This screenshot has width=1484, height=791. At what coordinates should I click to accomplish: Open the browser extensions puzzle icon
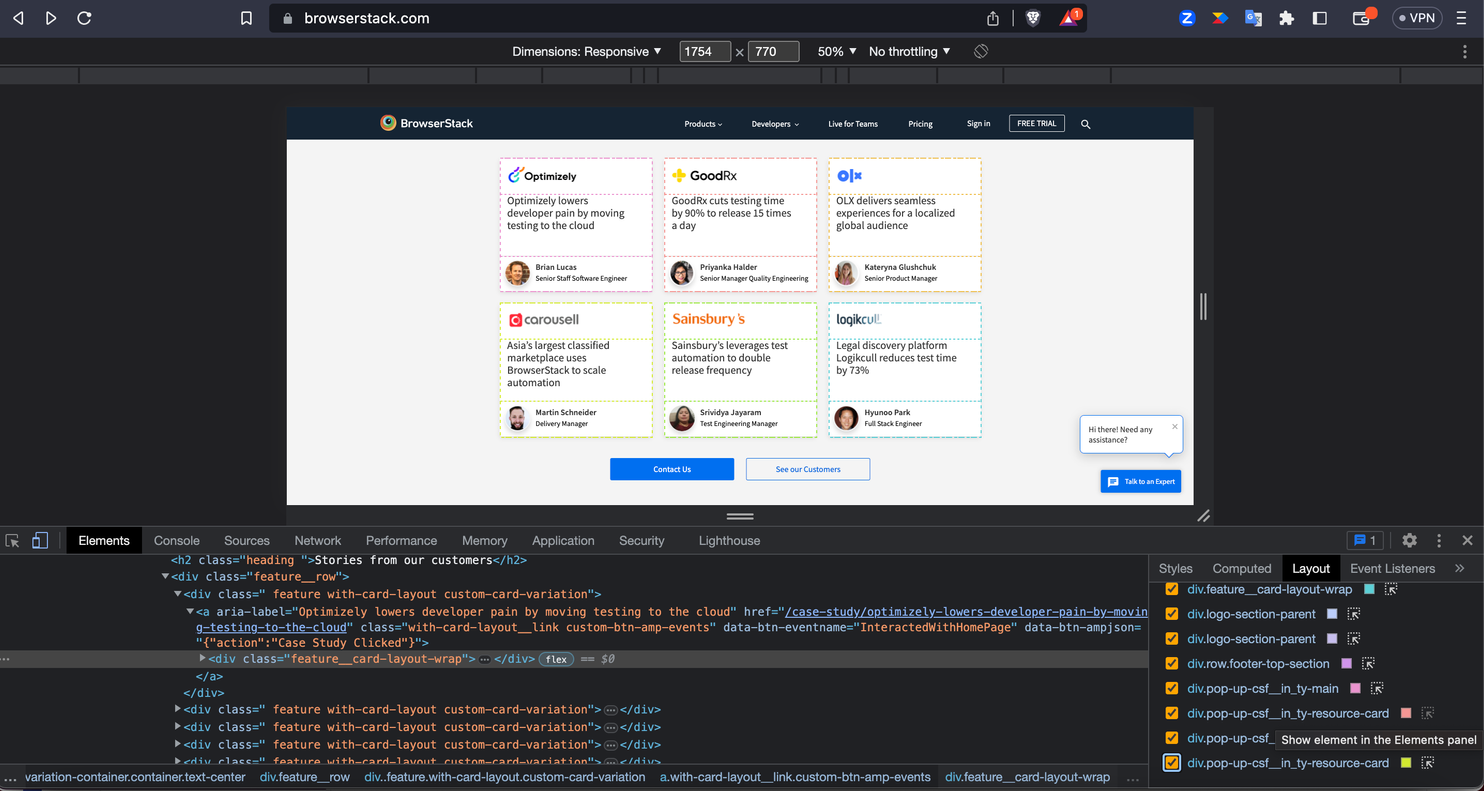1286,18
